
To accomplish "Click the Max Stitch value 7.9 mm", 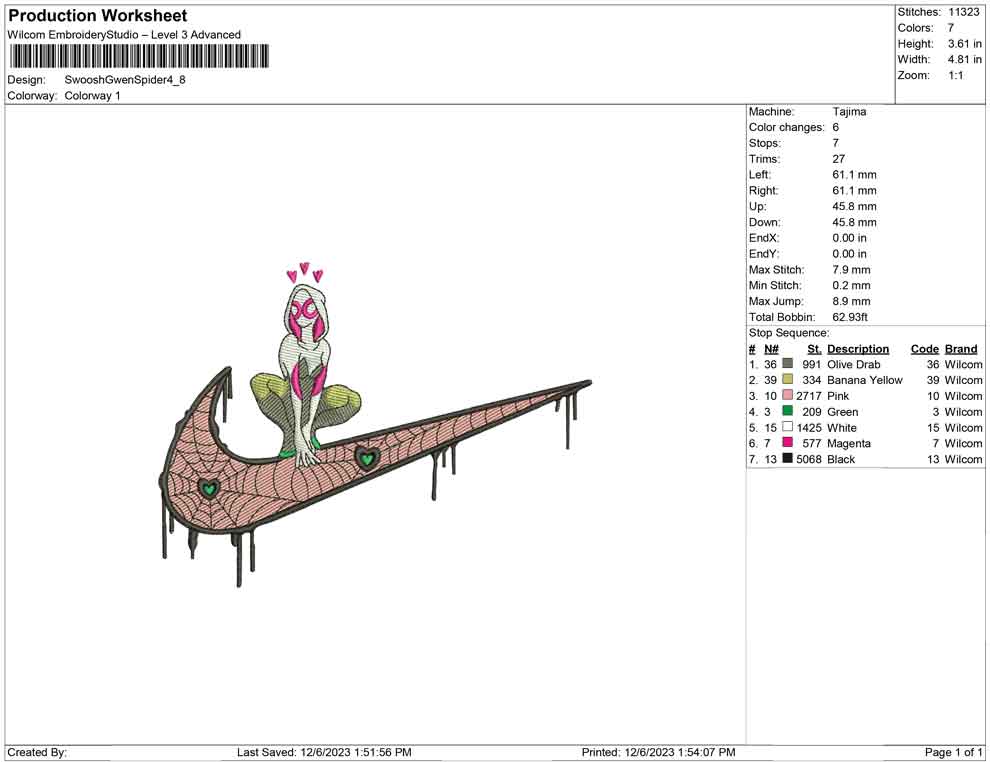I will click(x=851, y=270).
